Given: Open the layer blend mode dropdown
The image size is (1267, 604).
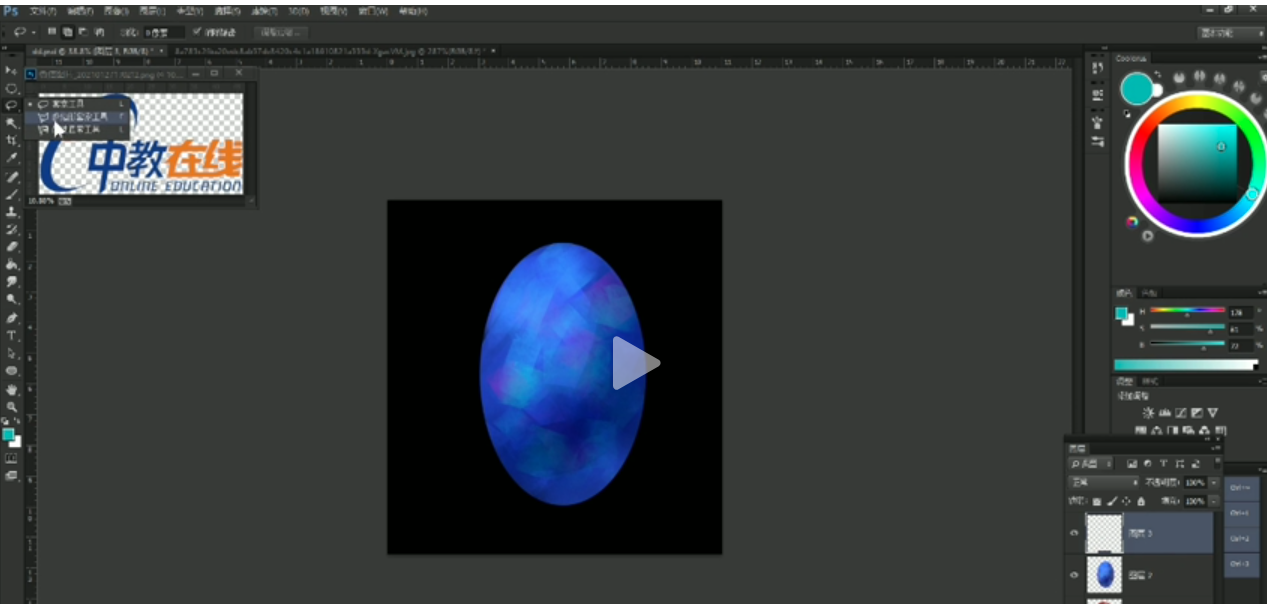Looking at the screenshot, I should coord(1103,482).
